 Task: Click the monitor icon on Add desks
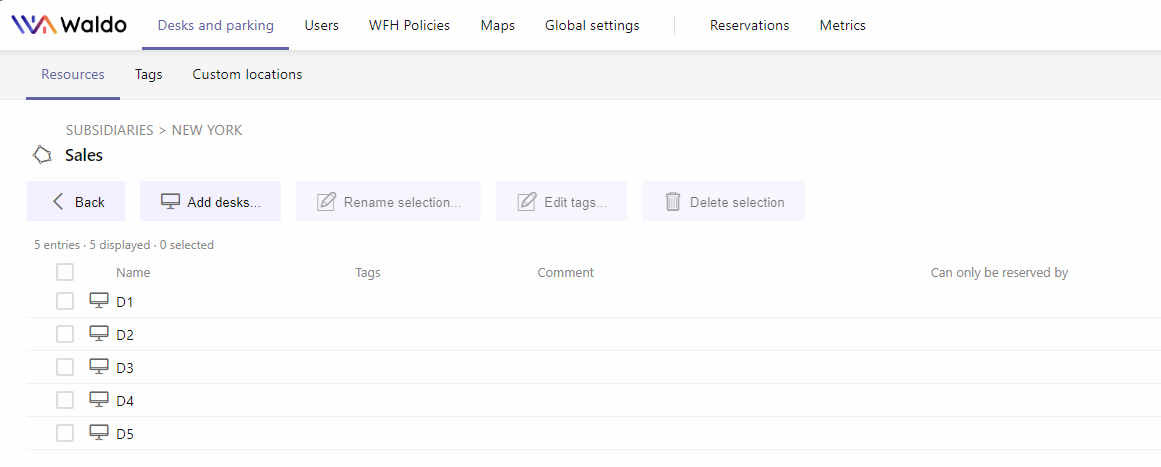click(170, 201)
